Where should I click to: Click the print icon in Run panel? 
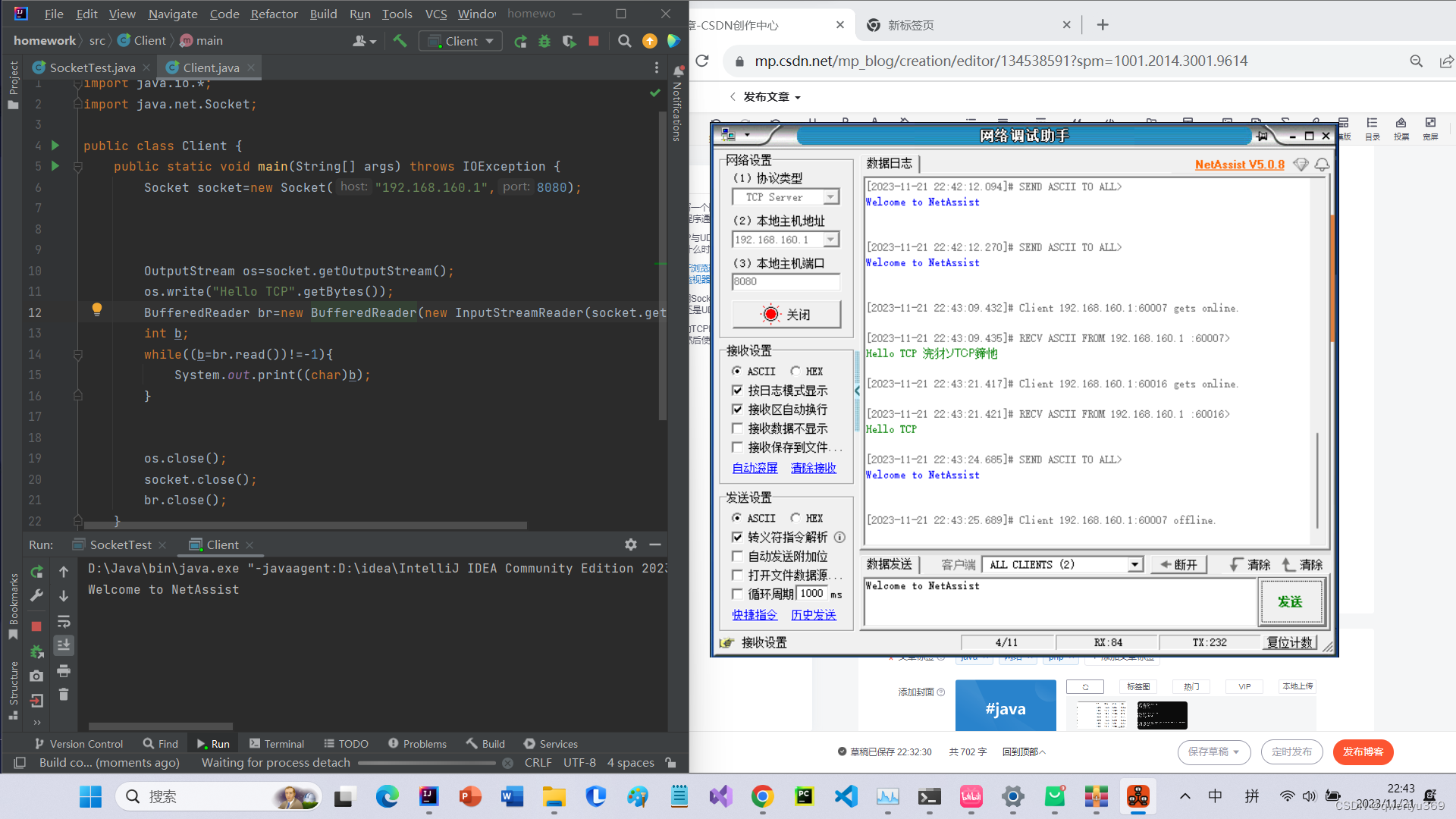[x=64, y=671]
